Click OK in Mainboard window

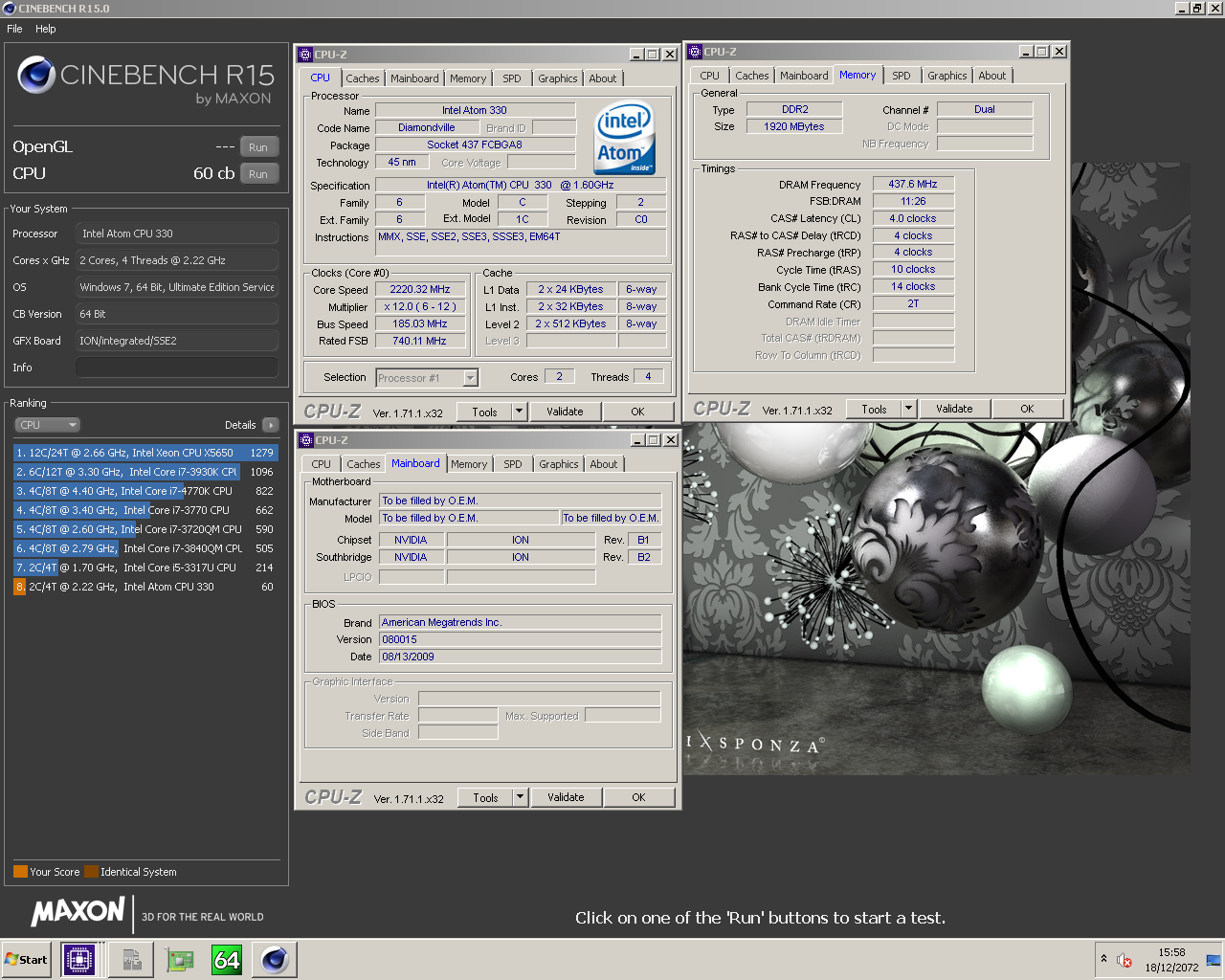coord(638,797)
